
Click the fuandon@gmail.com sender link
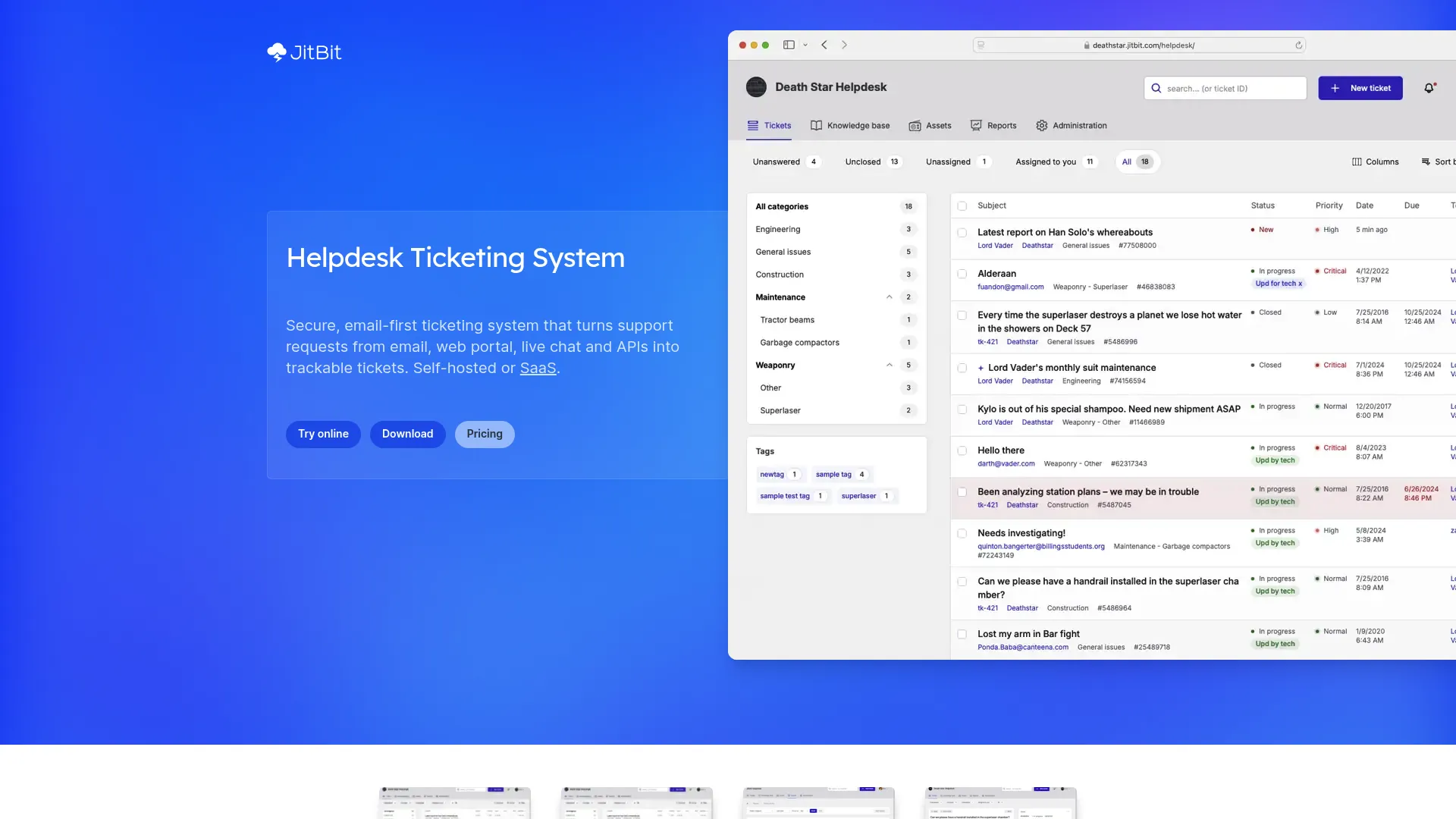click(1010, 287)
